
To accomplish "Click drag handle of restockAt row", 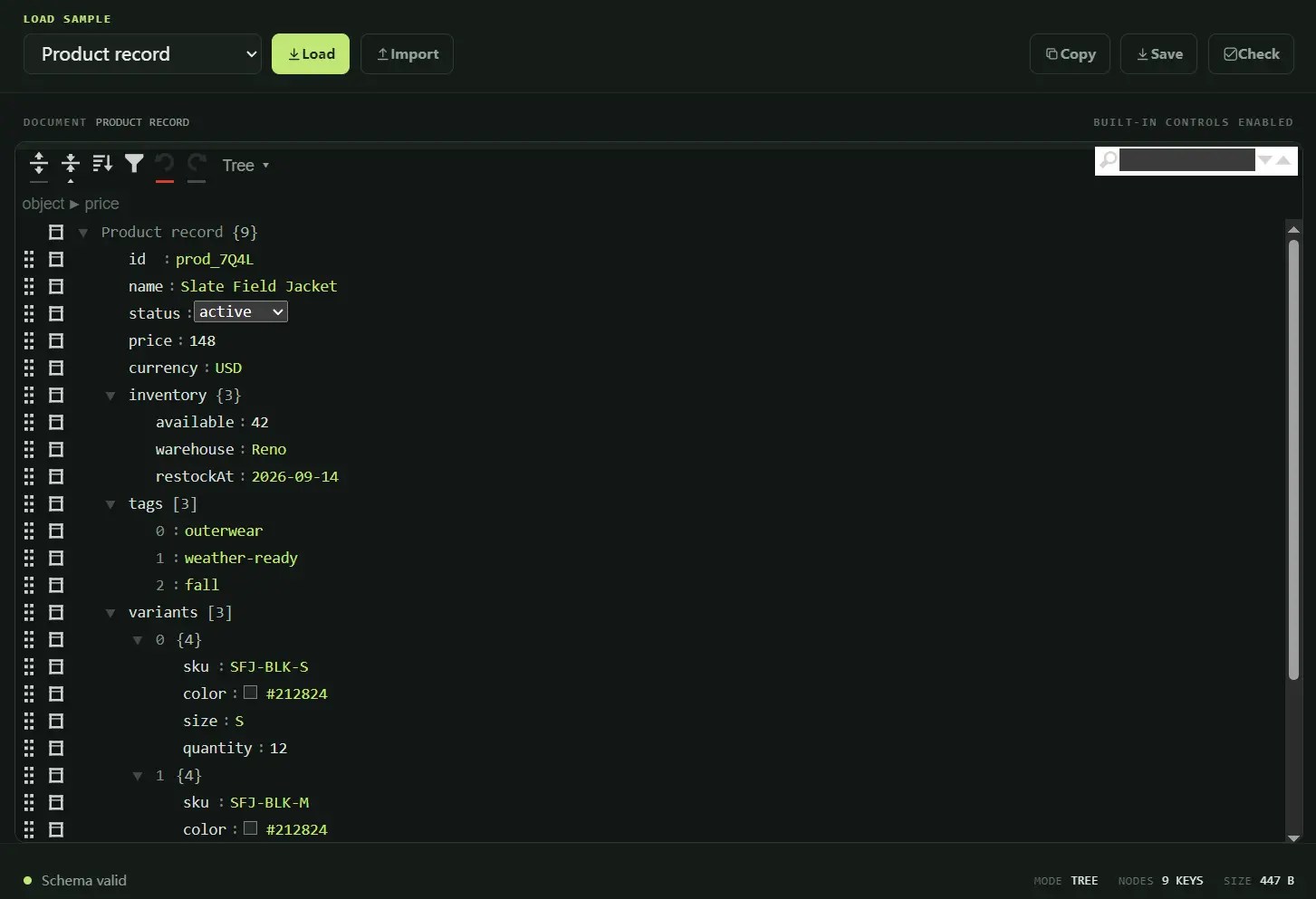I will tap(29, 476).
